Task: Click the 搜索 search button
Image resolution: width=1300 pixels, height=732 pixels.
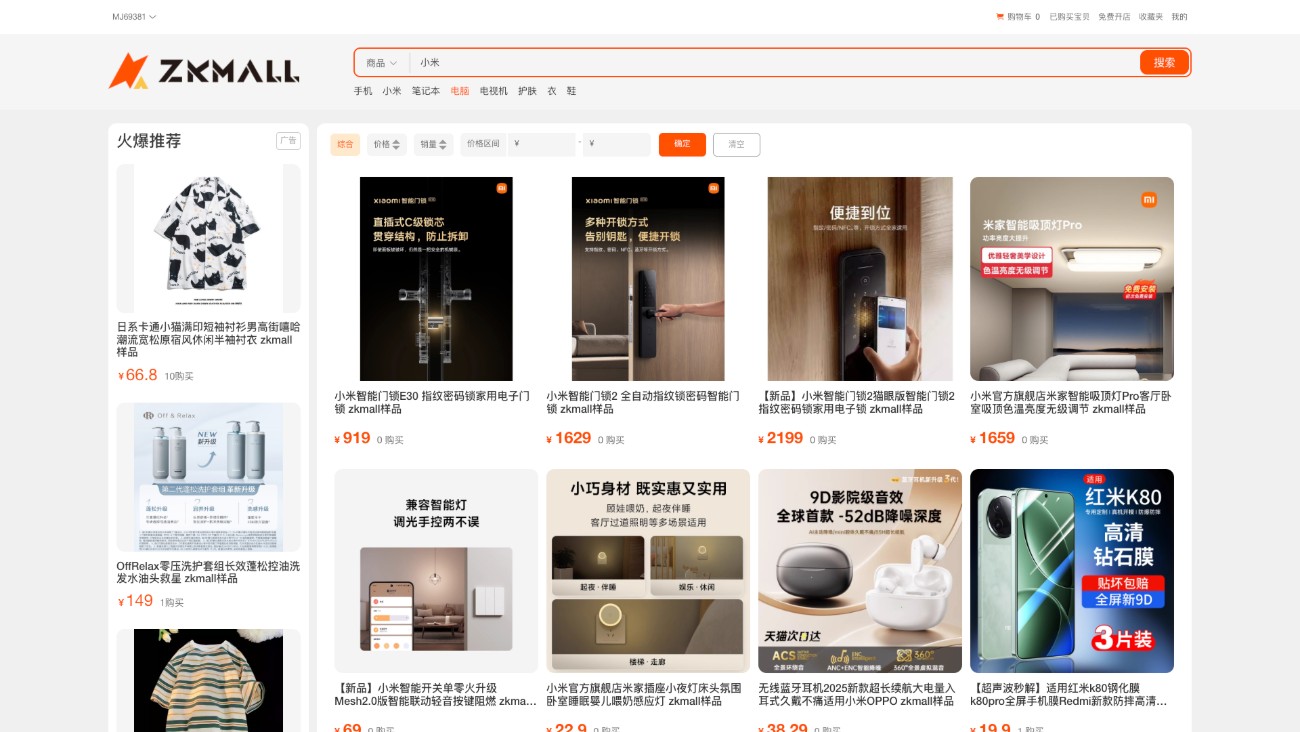Action: coord(1164,62)
